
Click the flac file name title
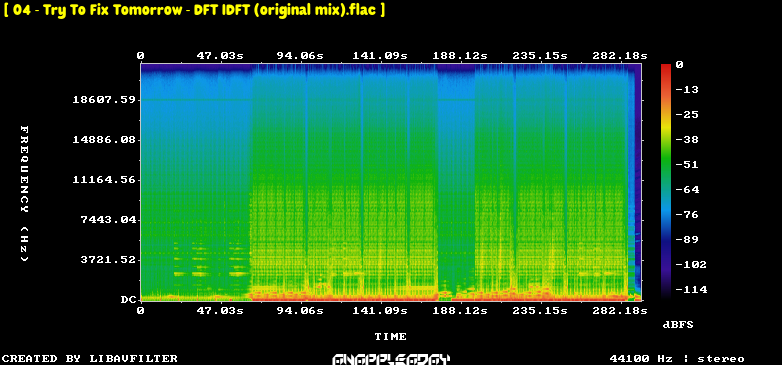pos(194,10)
